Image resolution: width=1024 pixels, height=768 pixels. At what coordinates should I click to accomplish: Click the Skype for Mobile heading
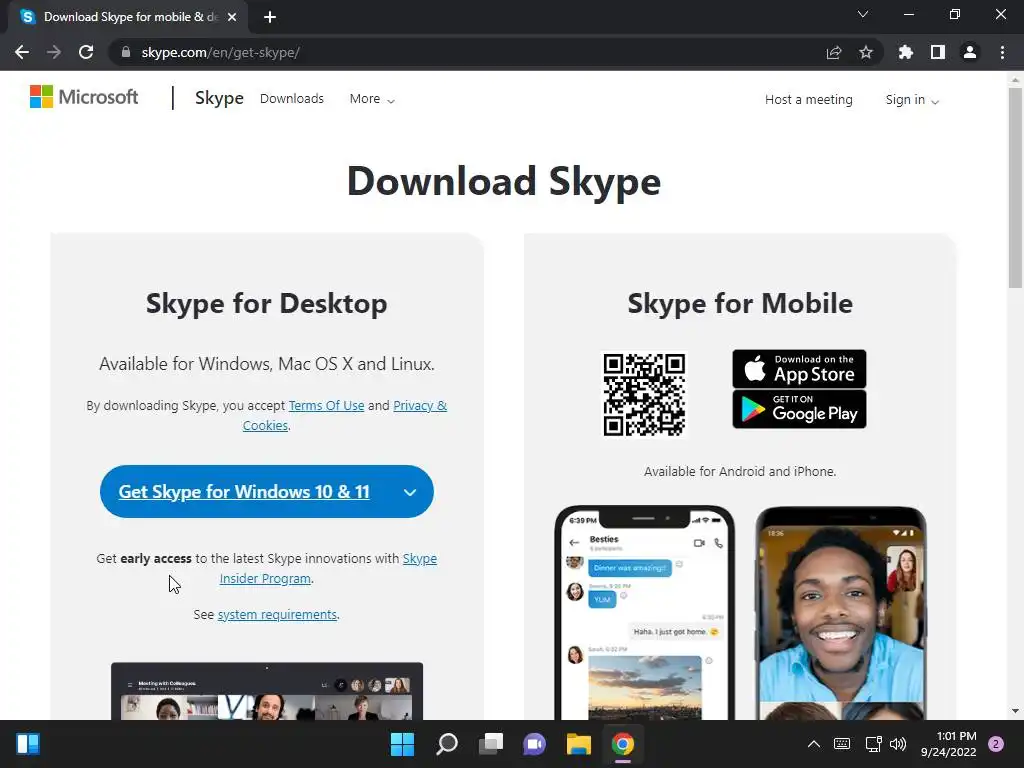(x=740, y=304)
